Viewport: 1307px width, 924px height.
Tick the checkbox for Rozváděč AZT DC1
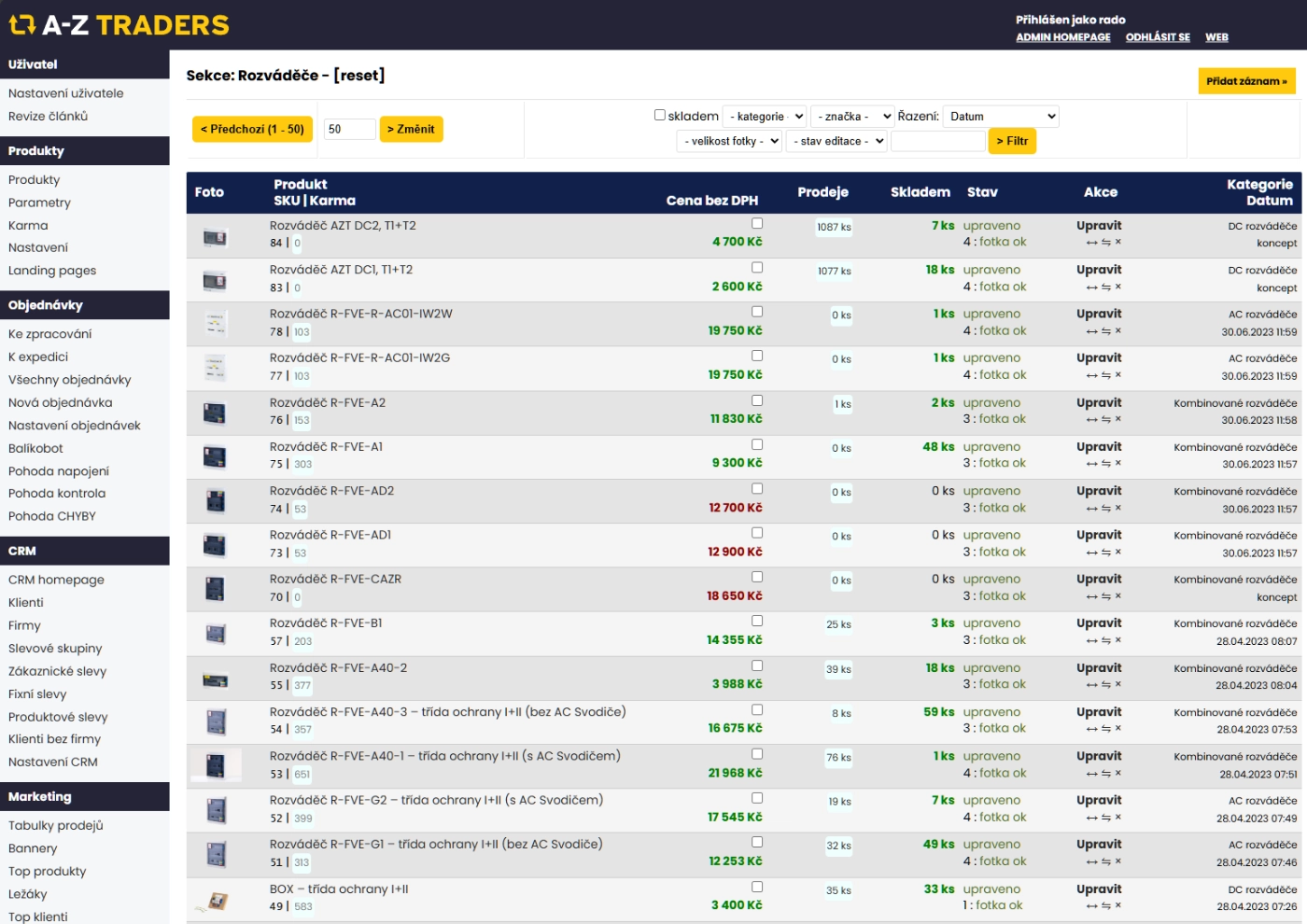tap(757, 268)
